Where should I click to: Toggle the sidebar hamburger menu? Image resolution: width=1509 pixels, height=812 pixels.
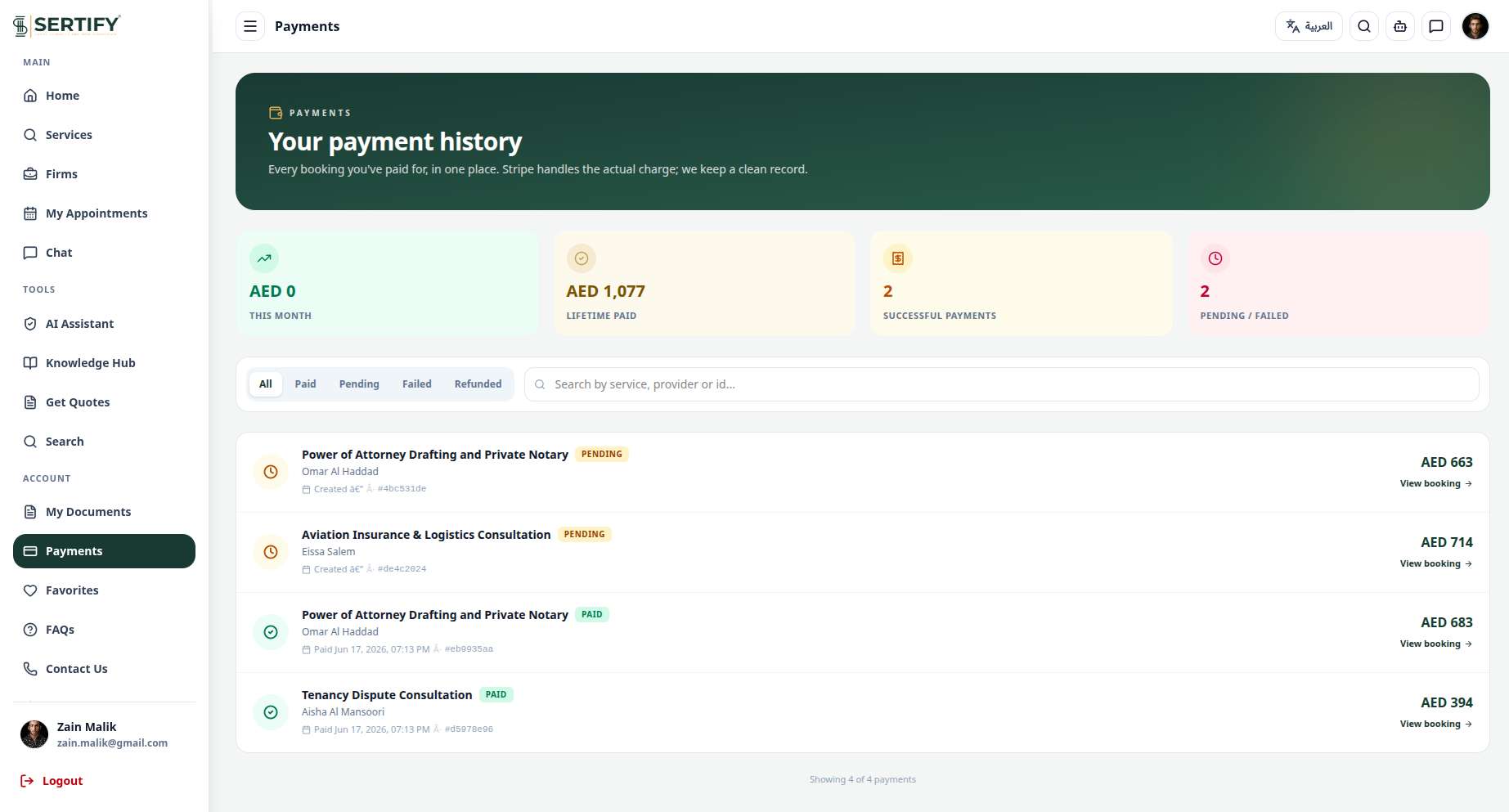point(250,26)
